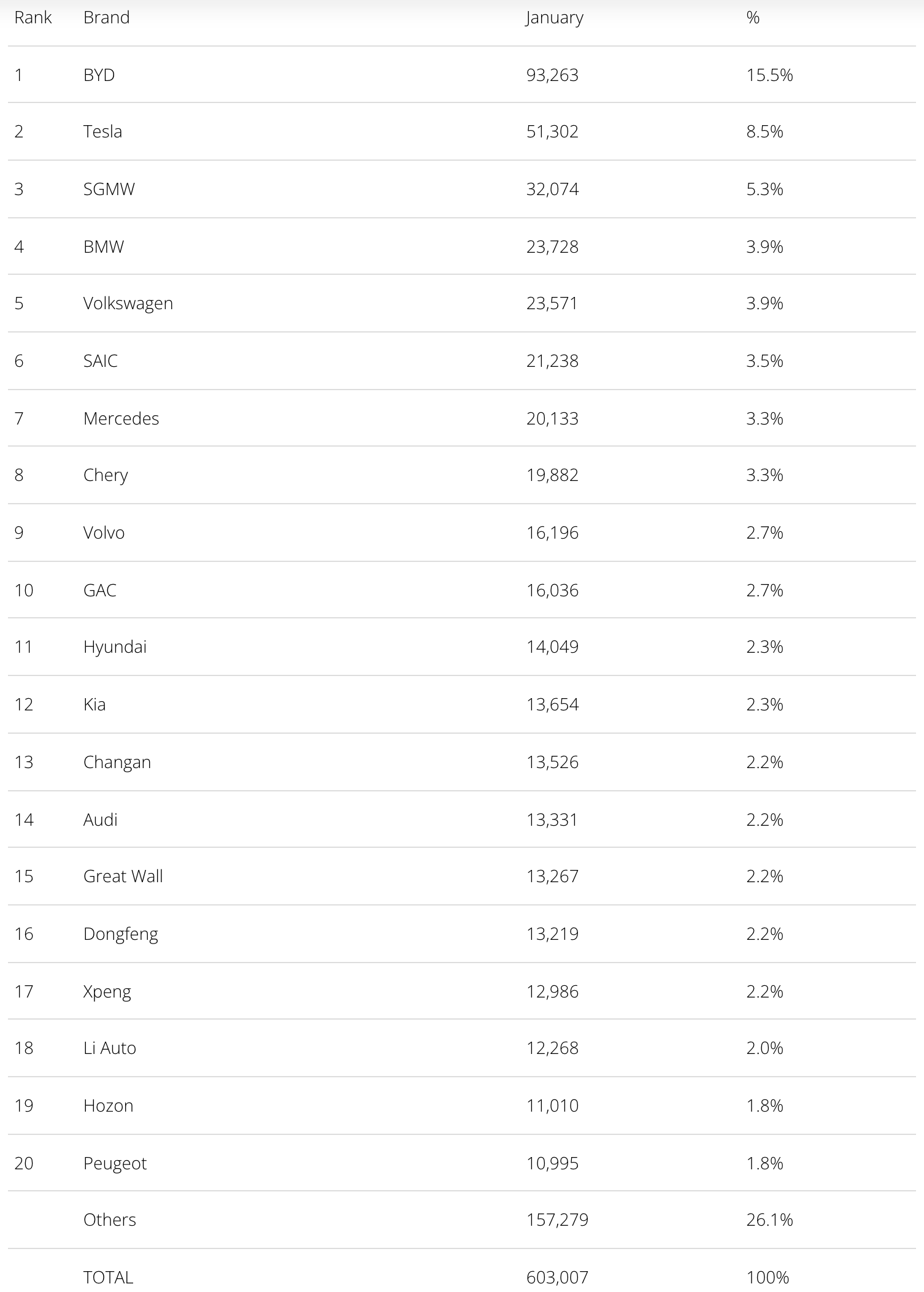Image resolution: width=924 pixels, height=1292 pixels.
Task: Click the % column header
Action: (x=753, y=18)
